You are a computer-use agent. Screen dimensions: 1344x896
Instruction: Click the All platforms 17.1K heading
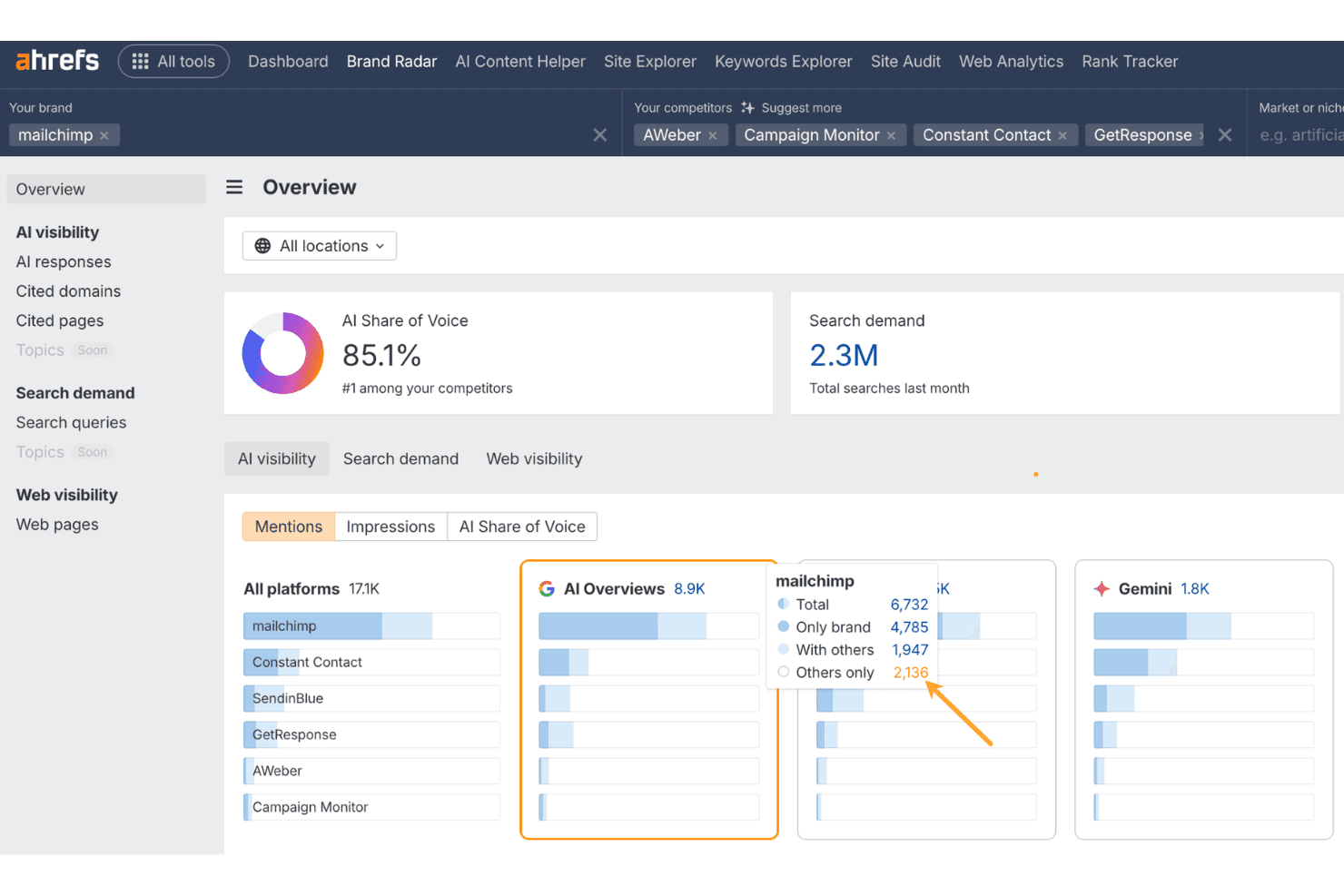click(x=311, y=589)
